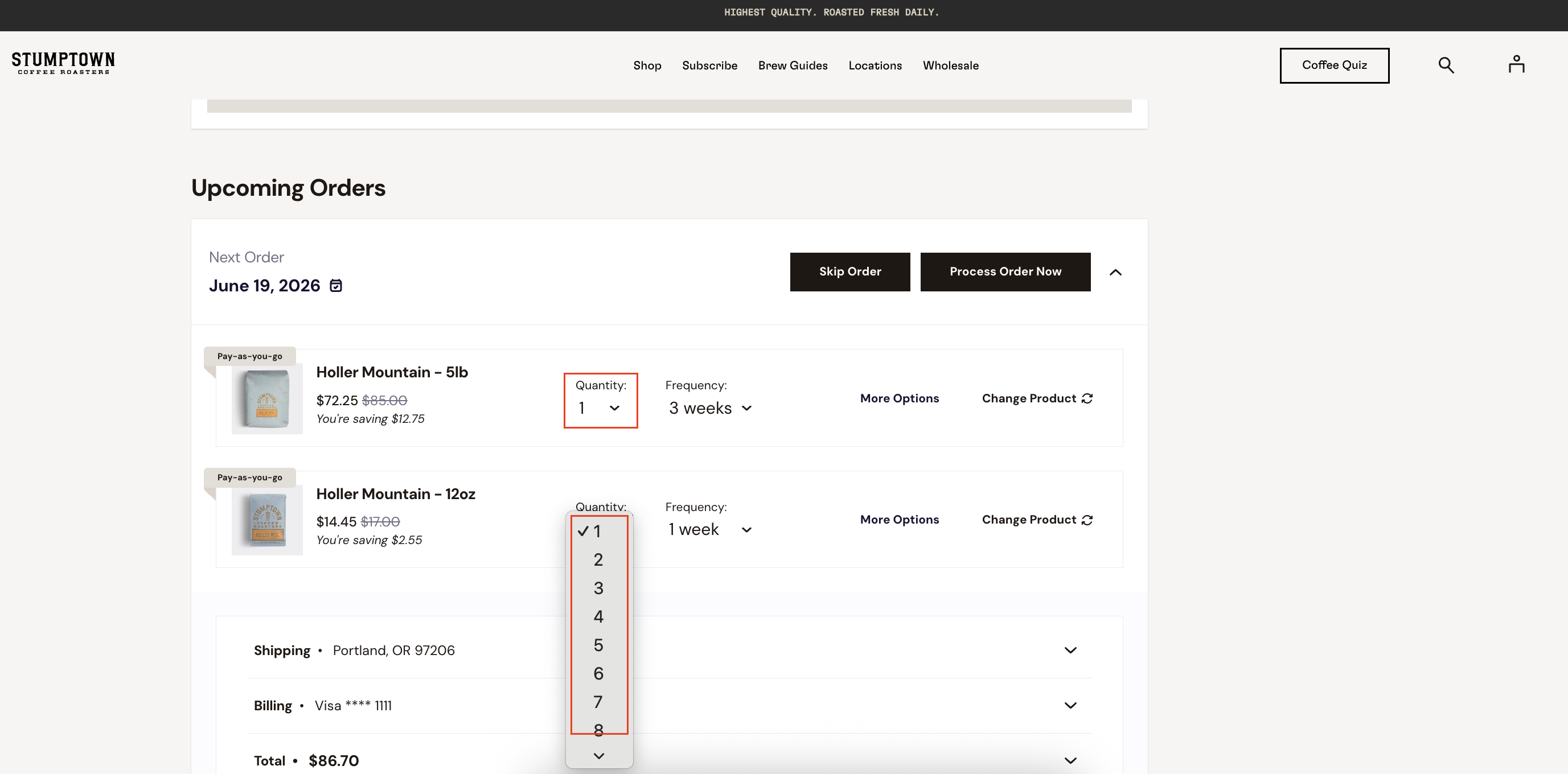Click the $86.70 total amount
Image resolution: width=1568 pixels, height=774 pixels.
tap(334, 760)
